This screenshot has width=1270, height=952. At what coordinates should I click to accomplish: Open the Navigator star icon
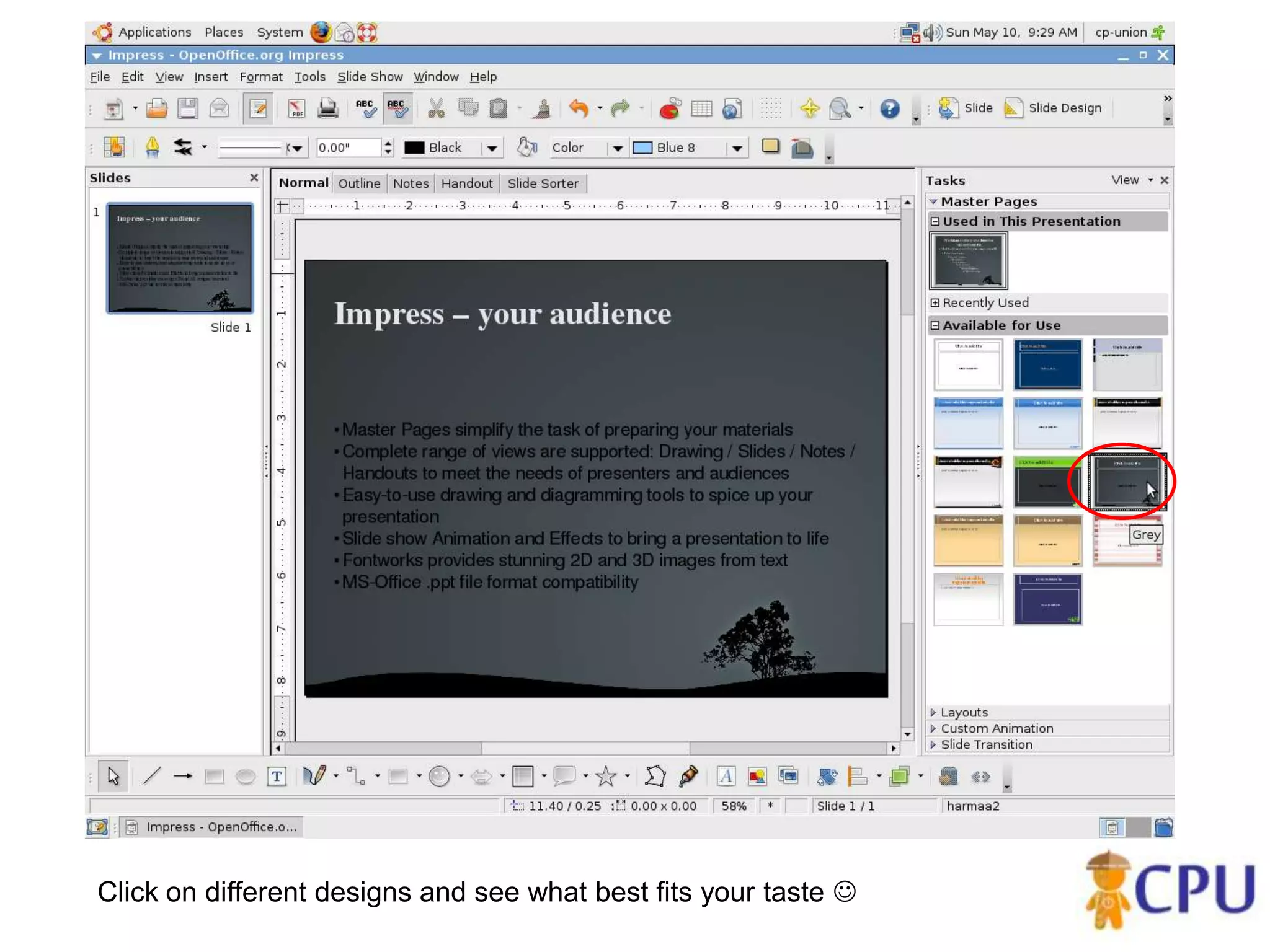(x=809, y=109)
